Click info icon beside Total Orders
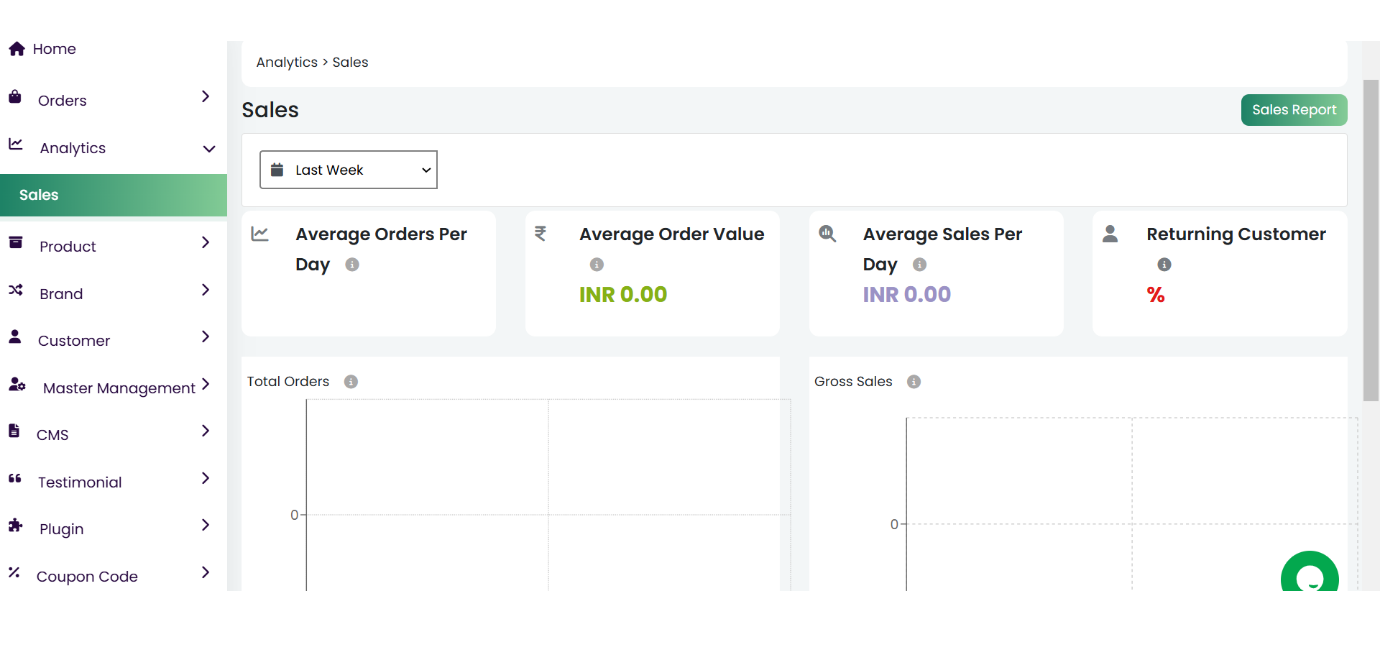This screenshot has width=1380, height=661. pos(351,382)
